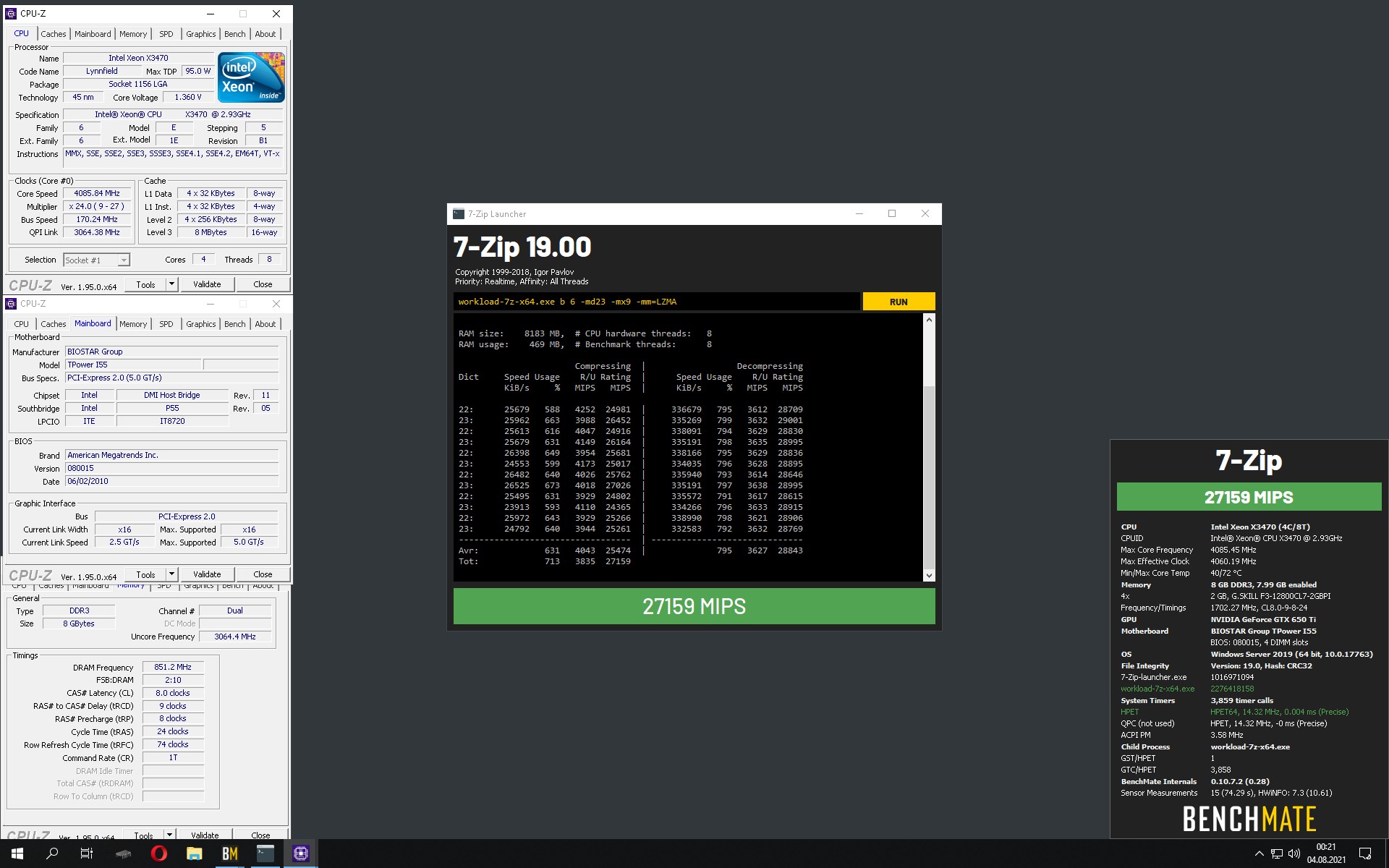Click the console scrollbar thumb
Viewport: 1389px width, 868px height.
(x=929, y=477)
